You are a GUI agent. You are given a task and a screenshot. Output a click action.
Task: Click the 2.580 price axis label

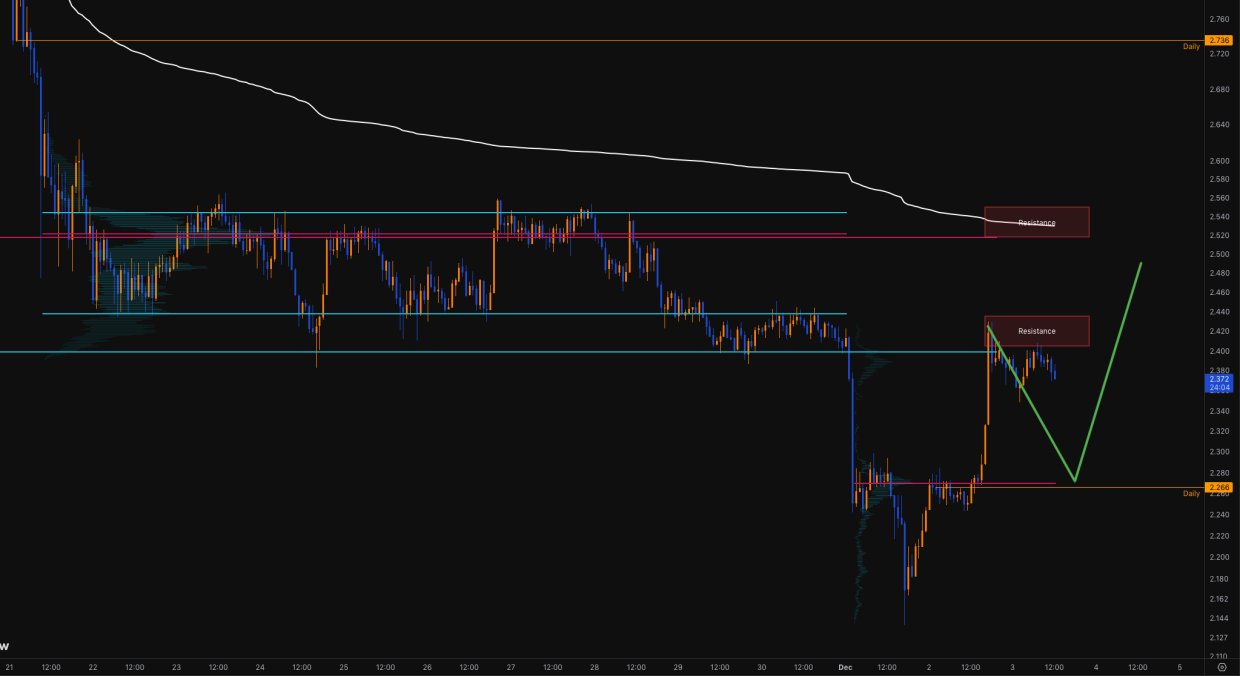click(x=1219, y=180)
